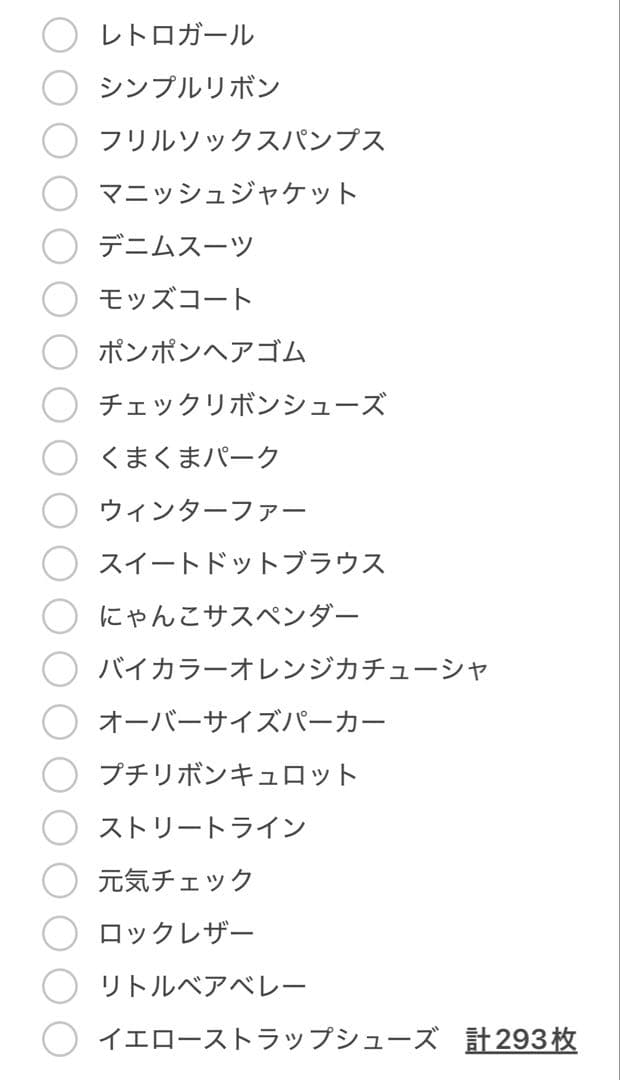Choose モッズコート from the list
Screen dimensions: 620x1080
click(x=58, y=300)
